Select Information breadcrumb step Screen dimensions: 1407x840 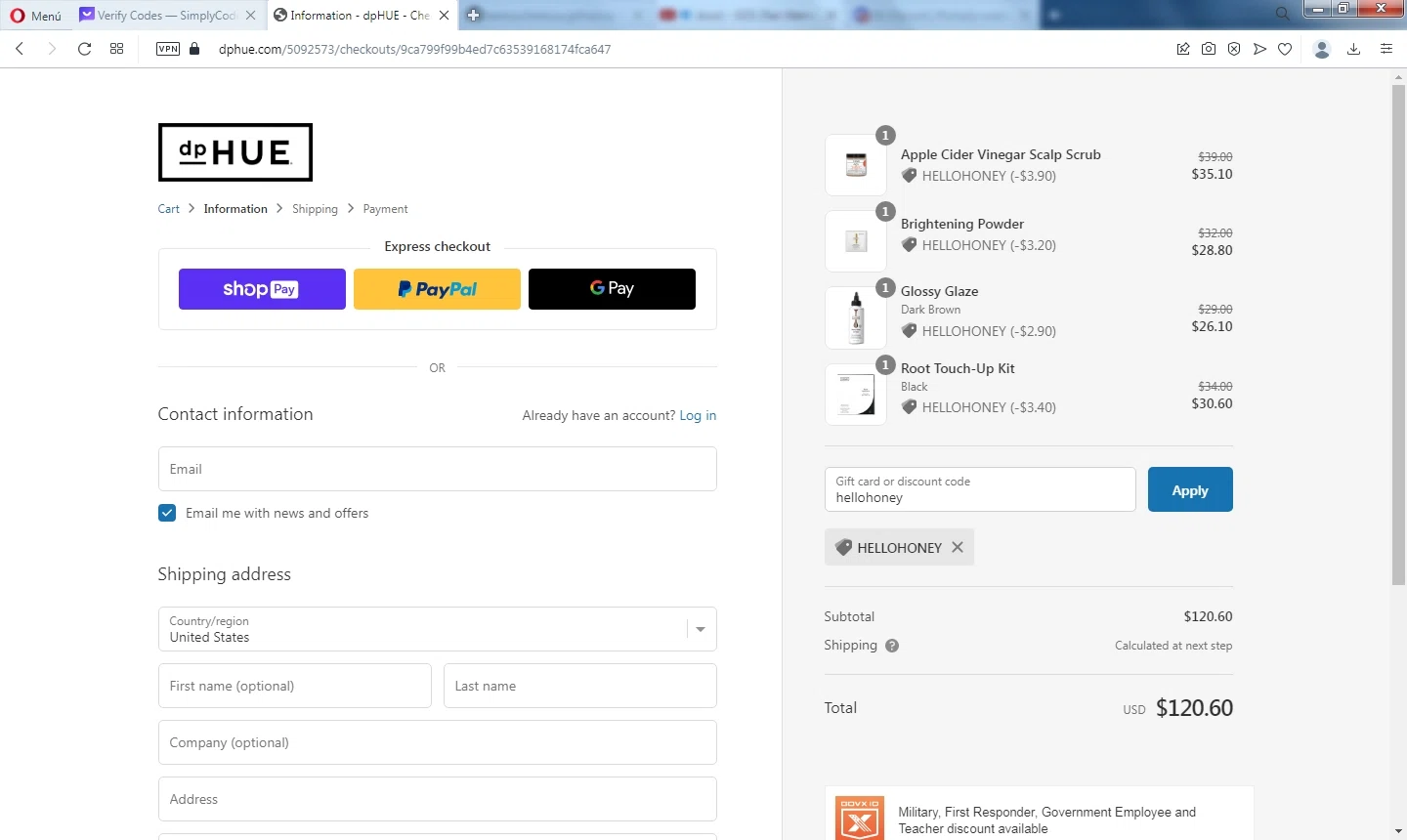[235, 209]
